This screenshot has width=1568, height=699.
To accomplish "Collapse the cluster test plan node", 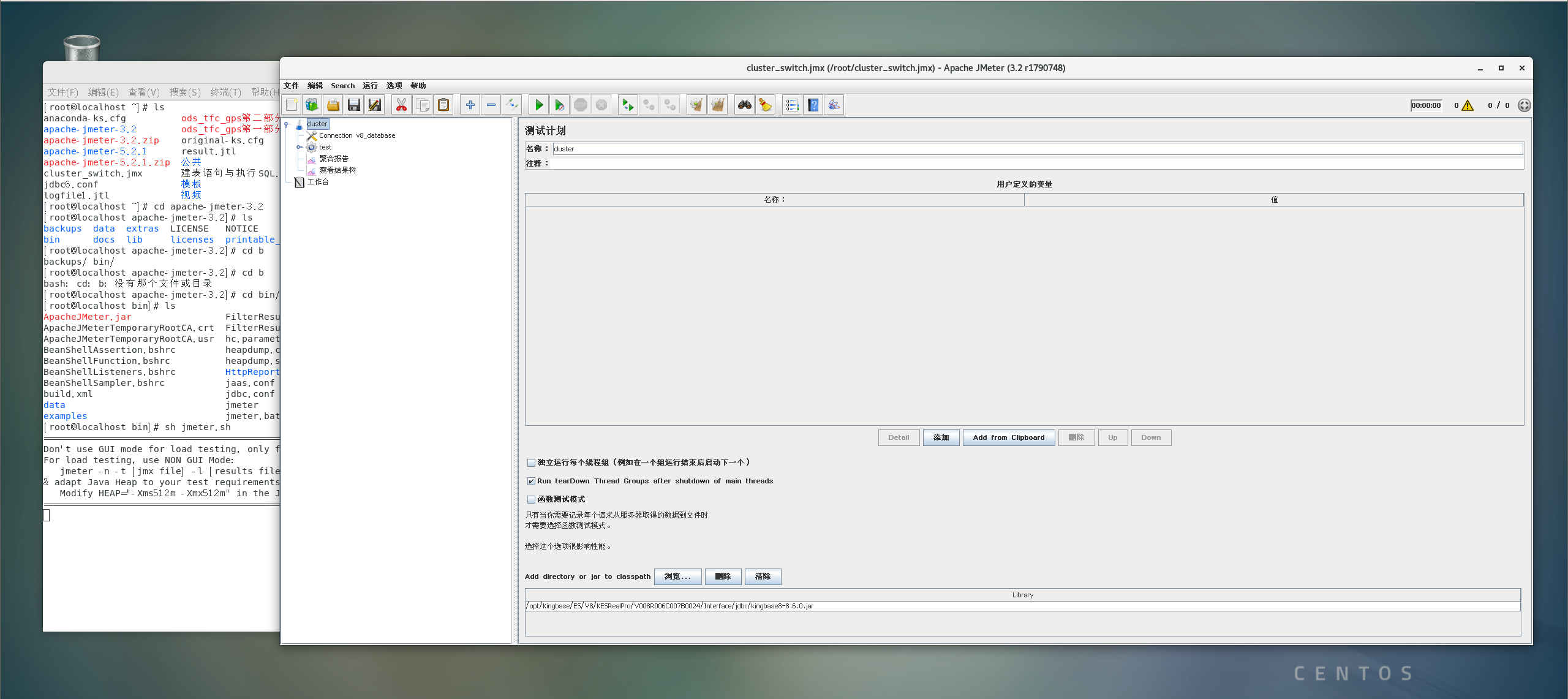I will pyautogui.click(x=286, y=124).
